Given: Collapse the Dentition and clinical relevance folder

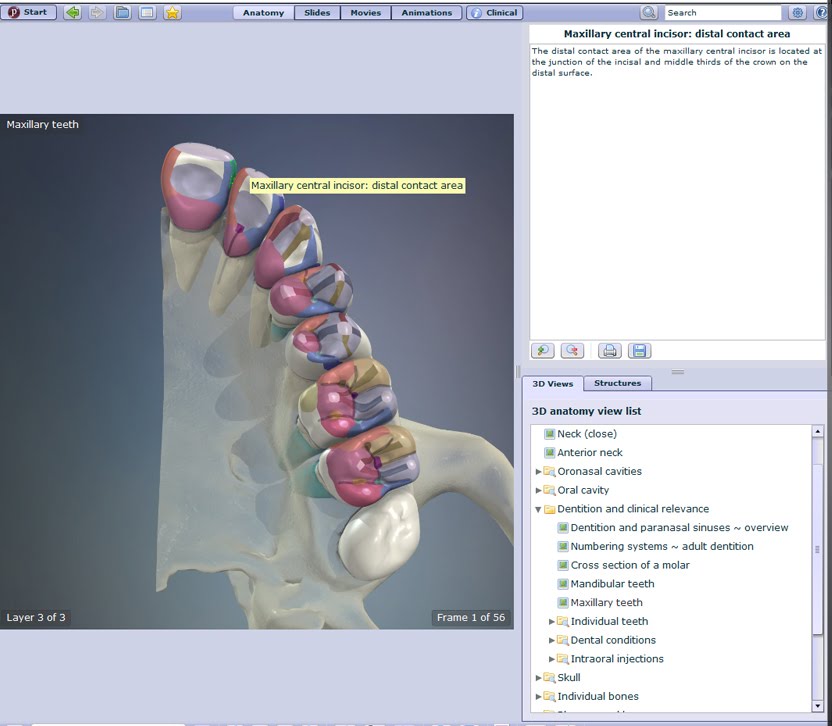Looking at the screenshot, I should [538, 508].
